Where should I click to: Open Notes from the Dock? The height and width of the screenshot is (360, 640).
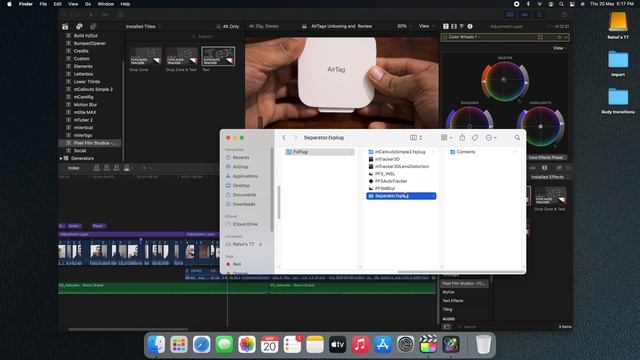click(315, 344)
